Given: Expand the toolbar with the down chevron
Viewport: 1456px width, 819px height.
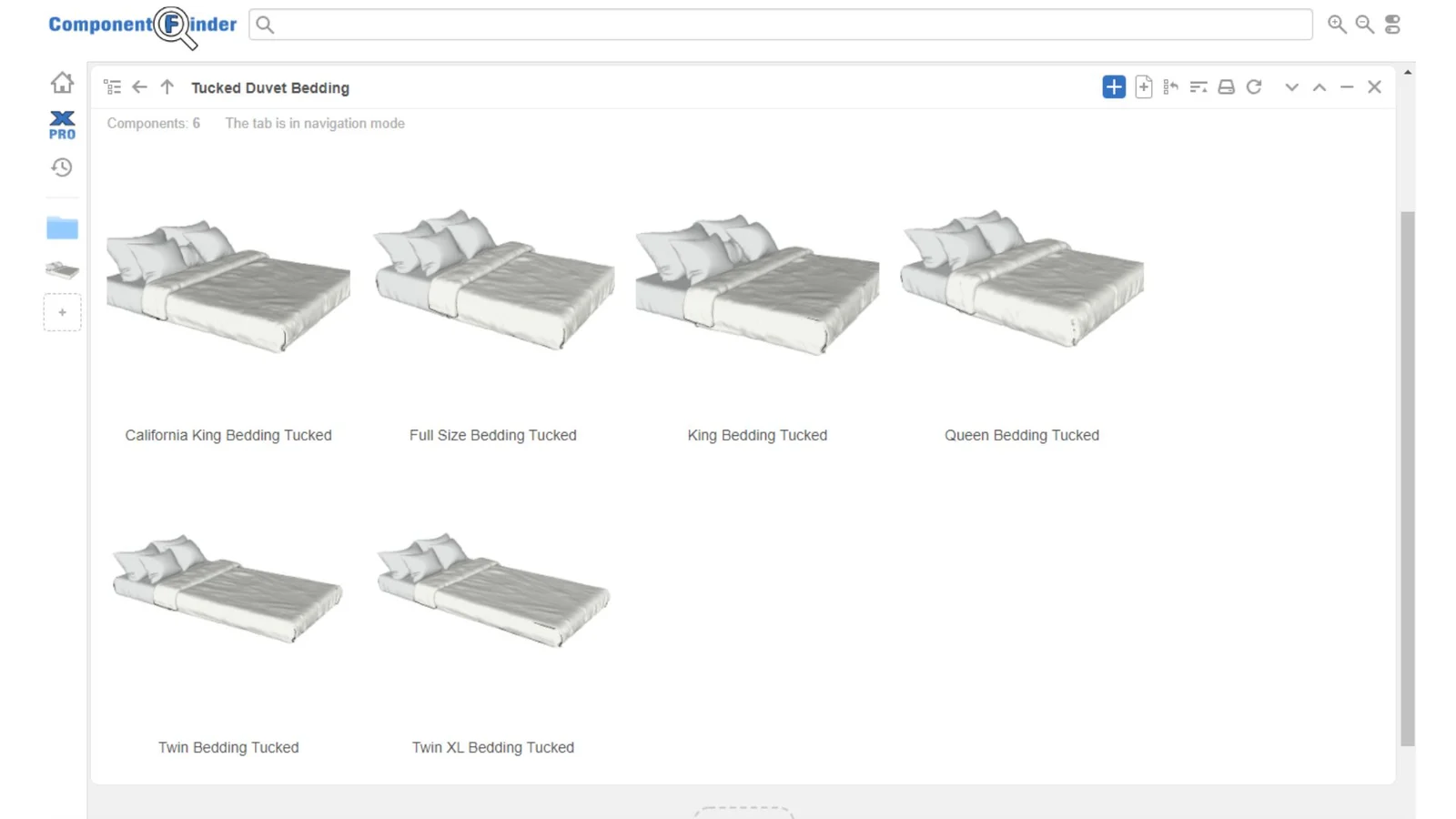Looking at the screenshot, I should click(1292, 87).
